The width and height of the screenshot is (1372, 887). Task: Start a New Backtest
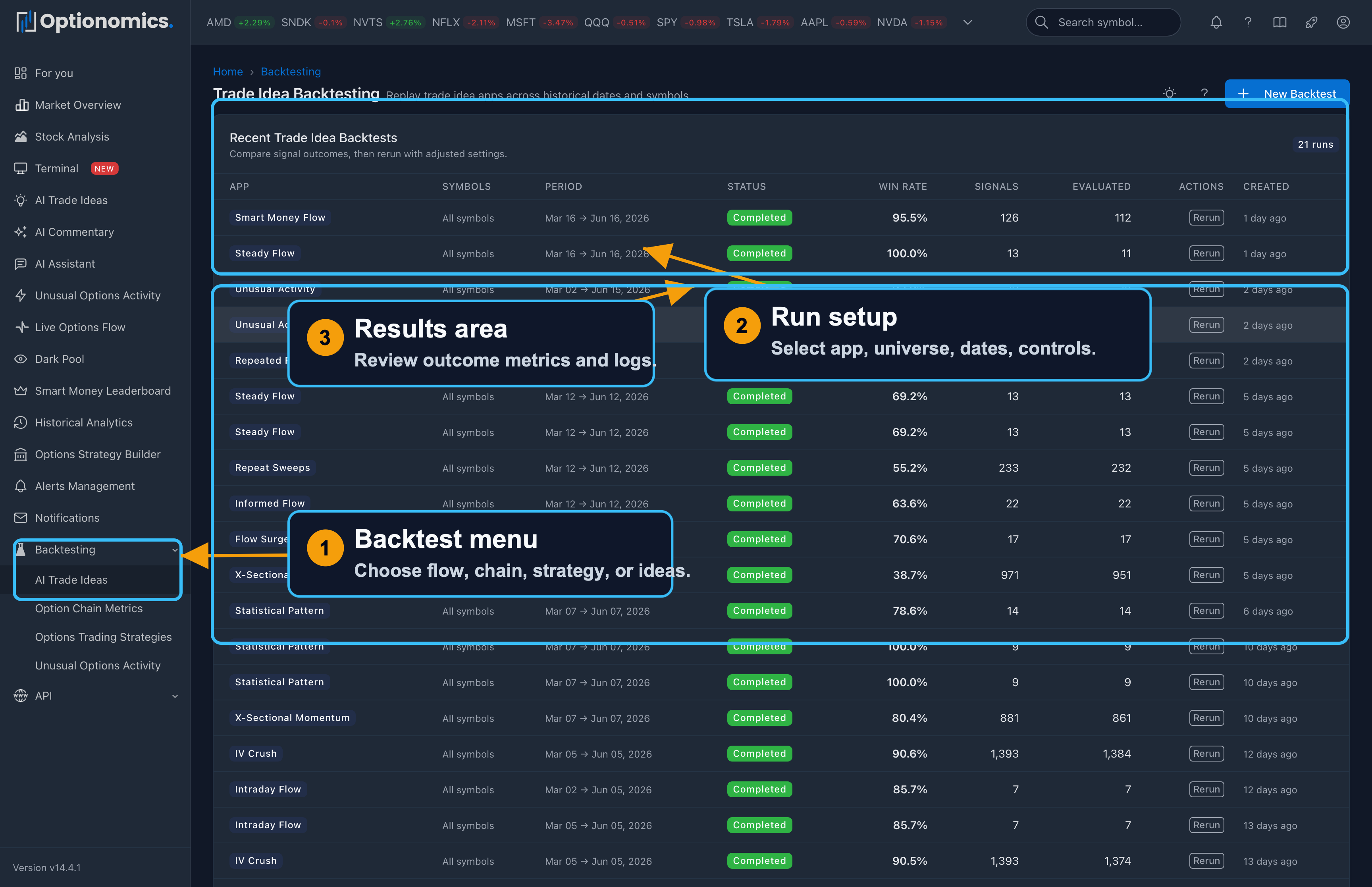(x=1287, y=93)
